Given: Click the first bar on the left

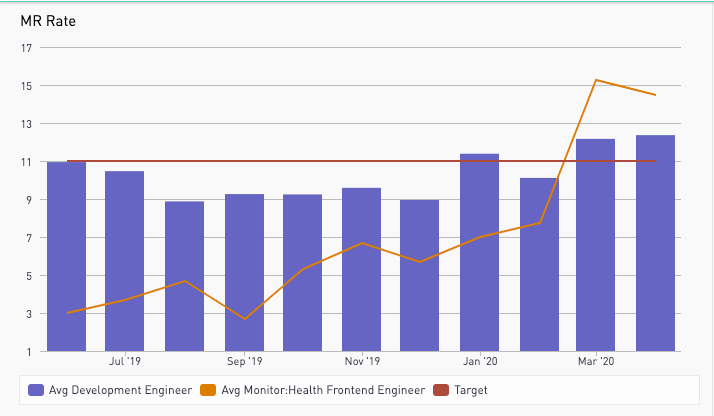Looking at the screenshot, I should (66, 260).
